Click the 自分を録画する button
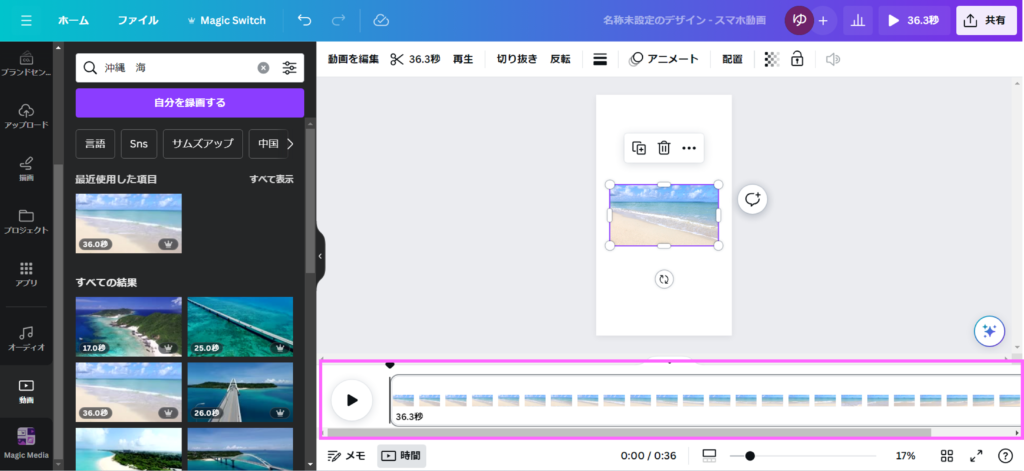The image size is (1024, 471). coord(190,102)
